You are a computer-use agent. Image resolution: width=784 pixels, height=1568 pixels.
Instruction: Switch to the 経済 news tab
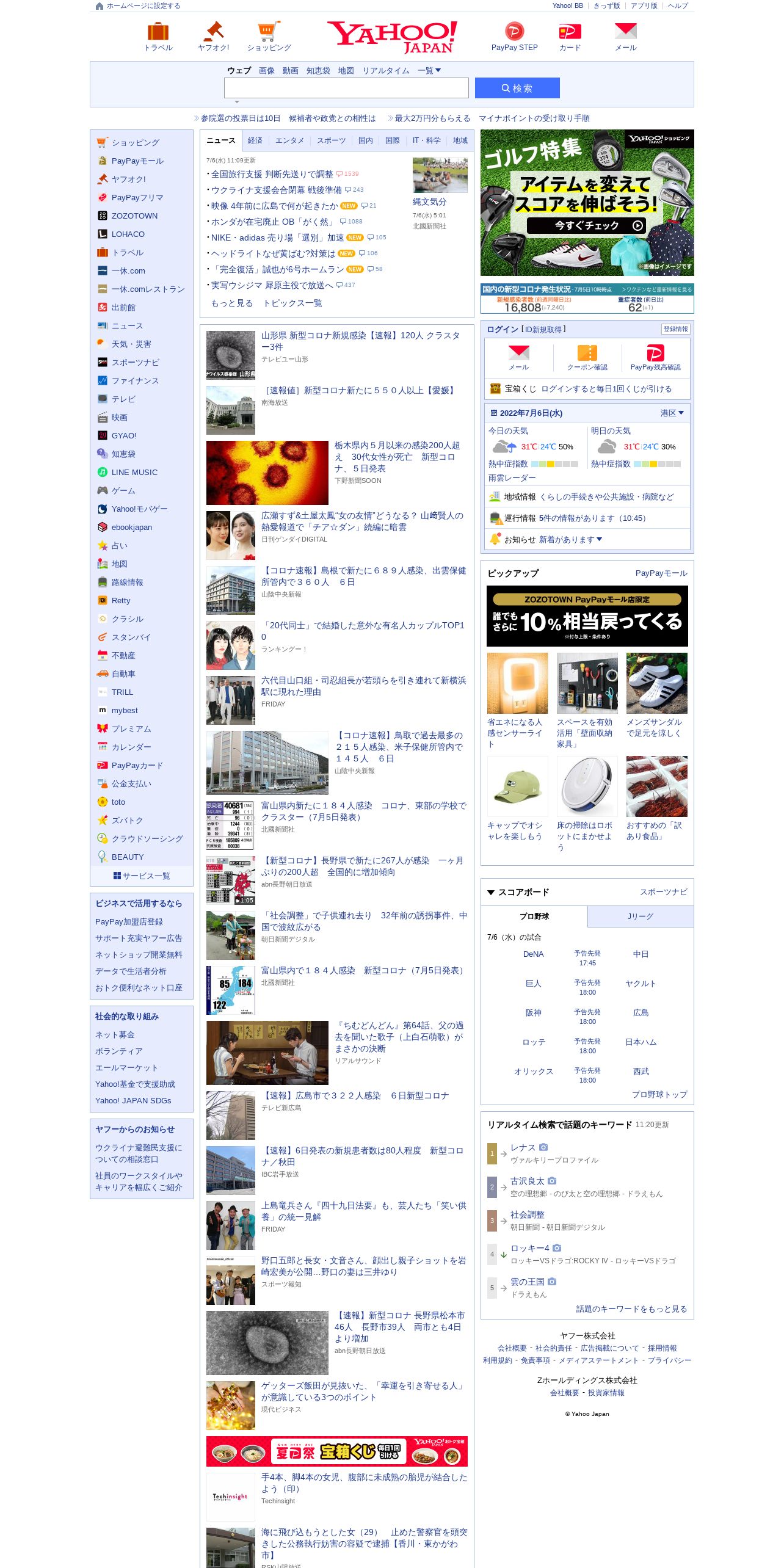tap(255, 140)
